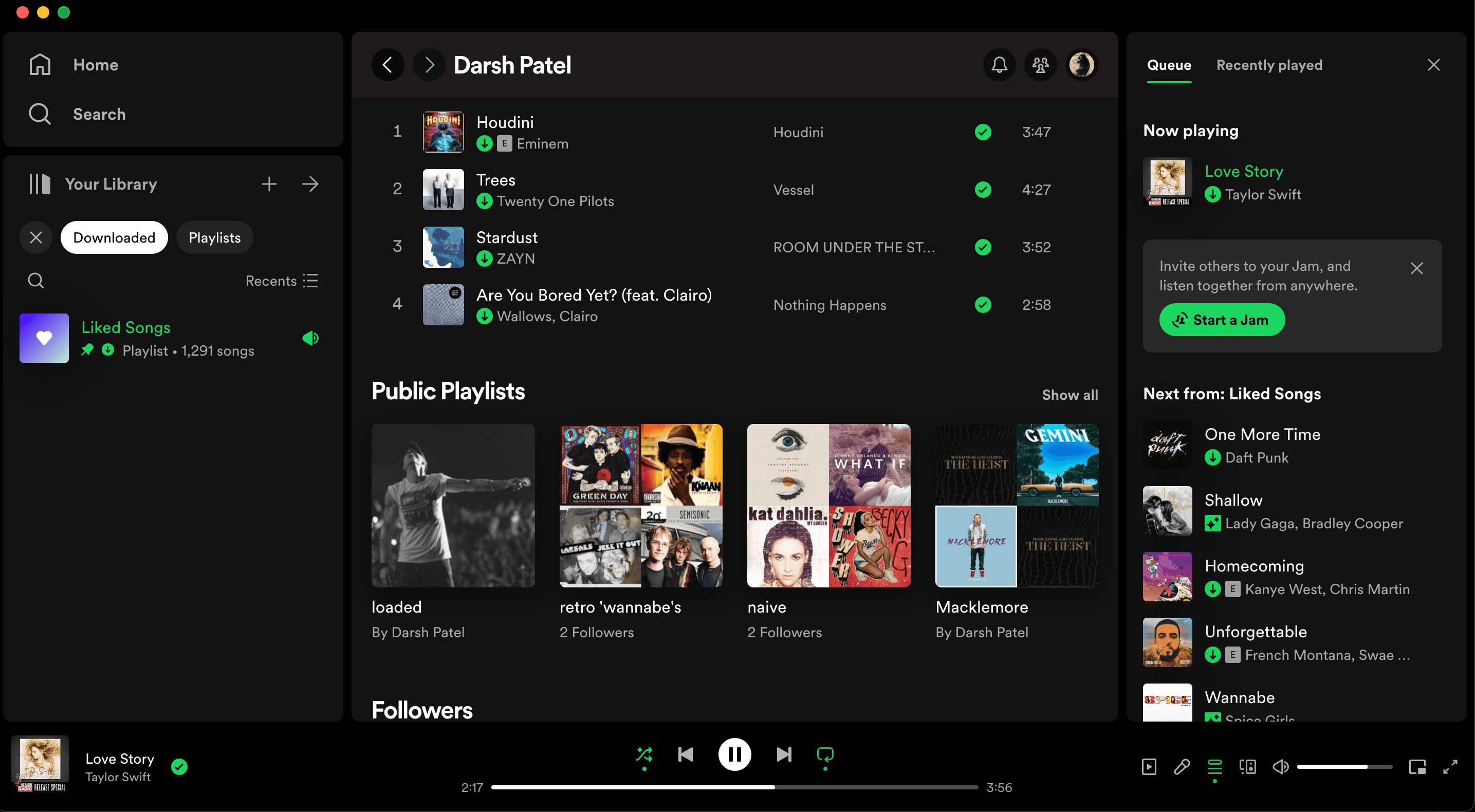1475x812 pixels.
Task: Click Show all for Public Playlists
Action: tap(1070, 395)
